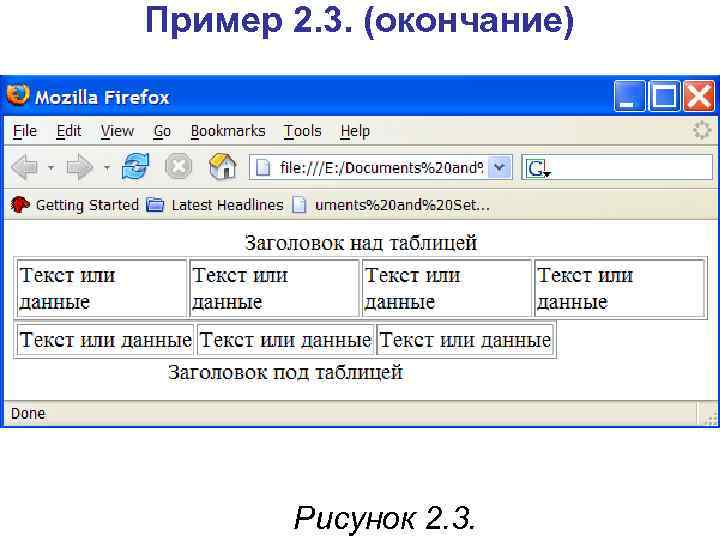Open the Getting Started bookmark
Screen dimensions: 720x540
pyautogui.click(x=74, y=205)
